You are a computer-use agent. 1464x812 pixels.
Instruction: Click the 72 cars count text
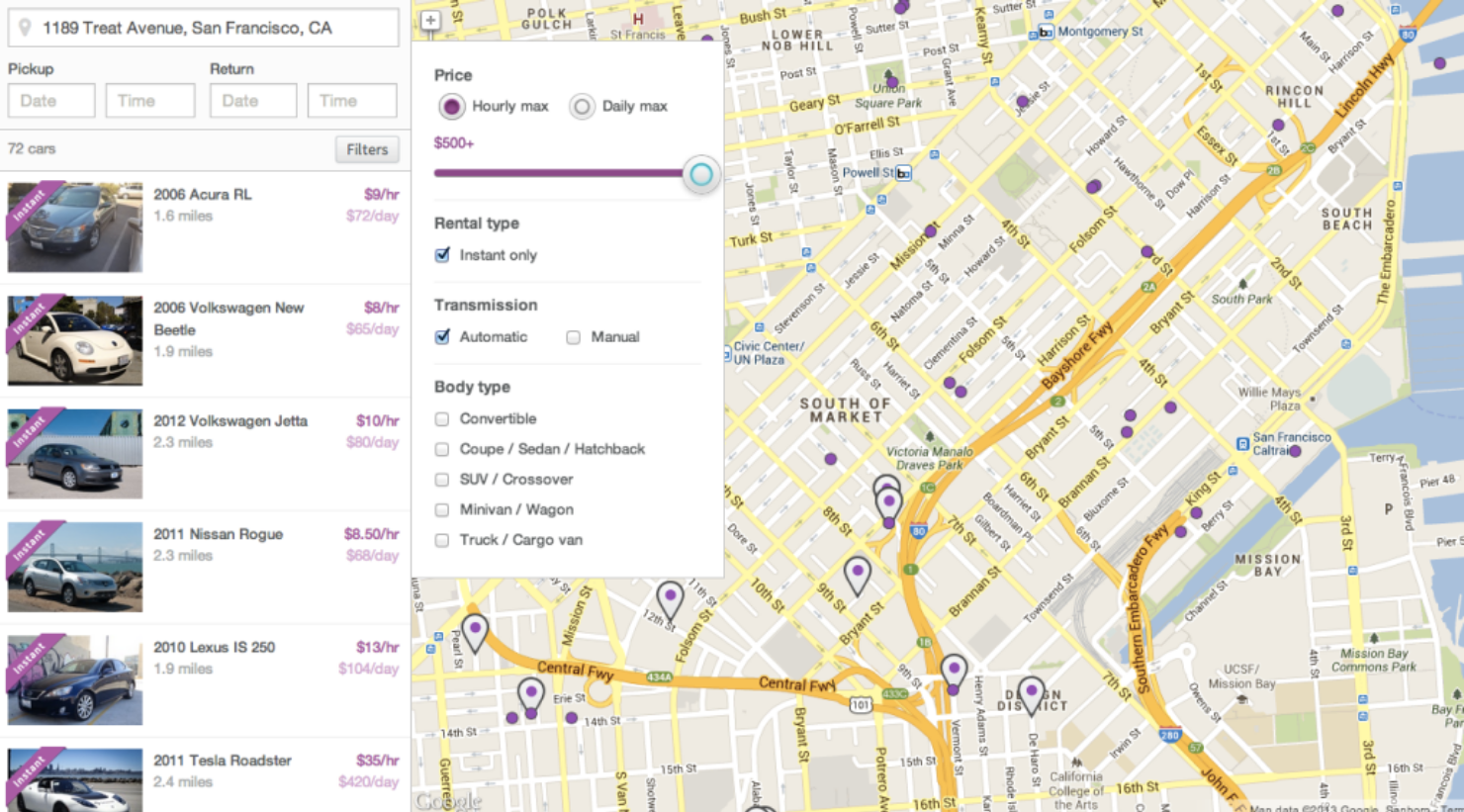32,149
